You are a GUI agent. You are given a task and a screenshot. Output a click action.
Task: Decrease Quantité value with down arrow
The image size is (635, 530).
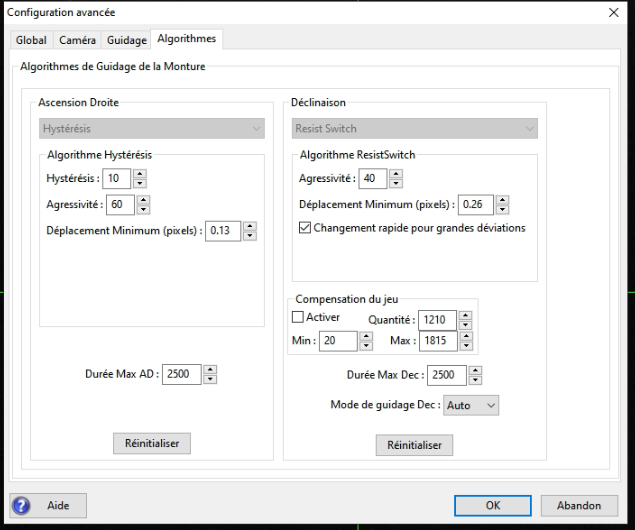466,325
